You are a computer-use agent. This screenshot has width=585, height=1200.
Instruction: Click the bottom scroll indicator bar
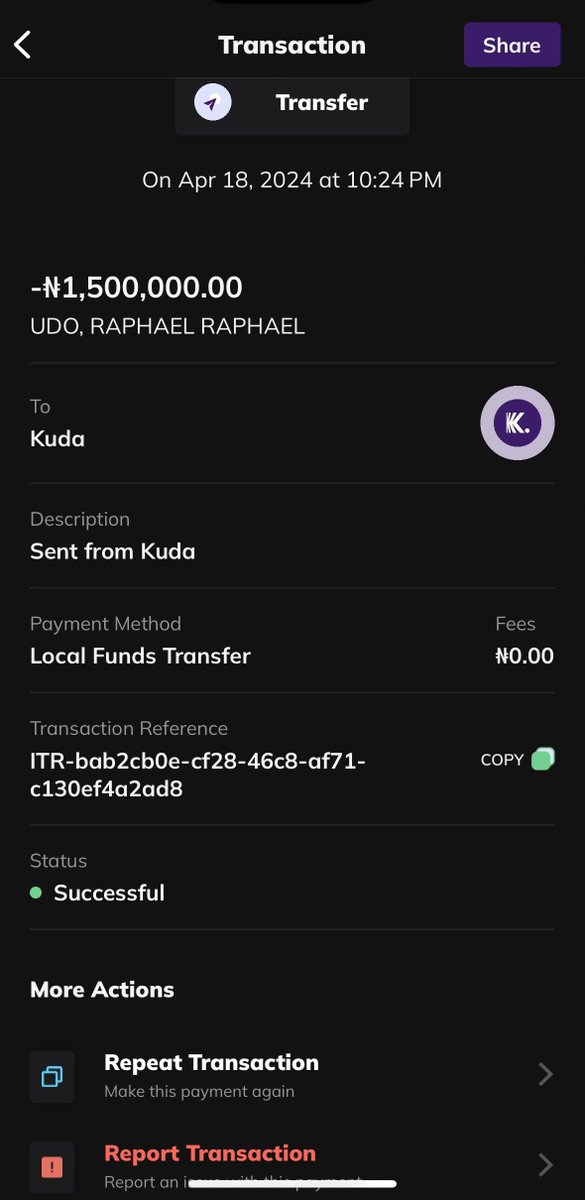[292, 1183]
